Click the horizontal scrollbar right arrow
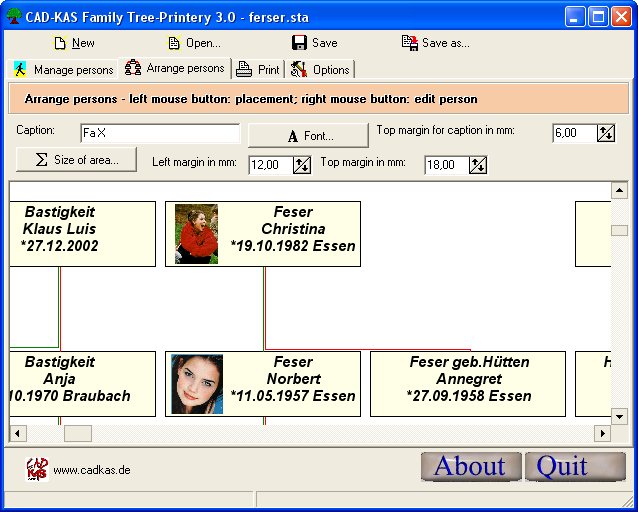 pyautogui.click(x=602, y=434)
